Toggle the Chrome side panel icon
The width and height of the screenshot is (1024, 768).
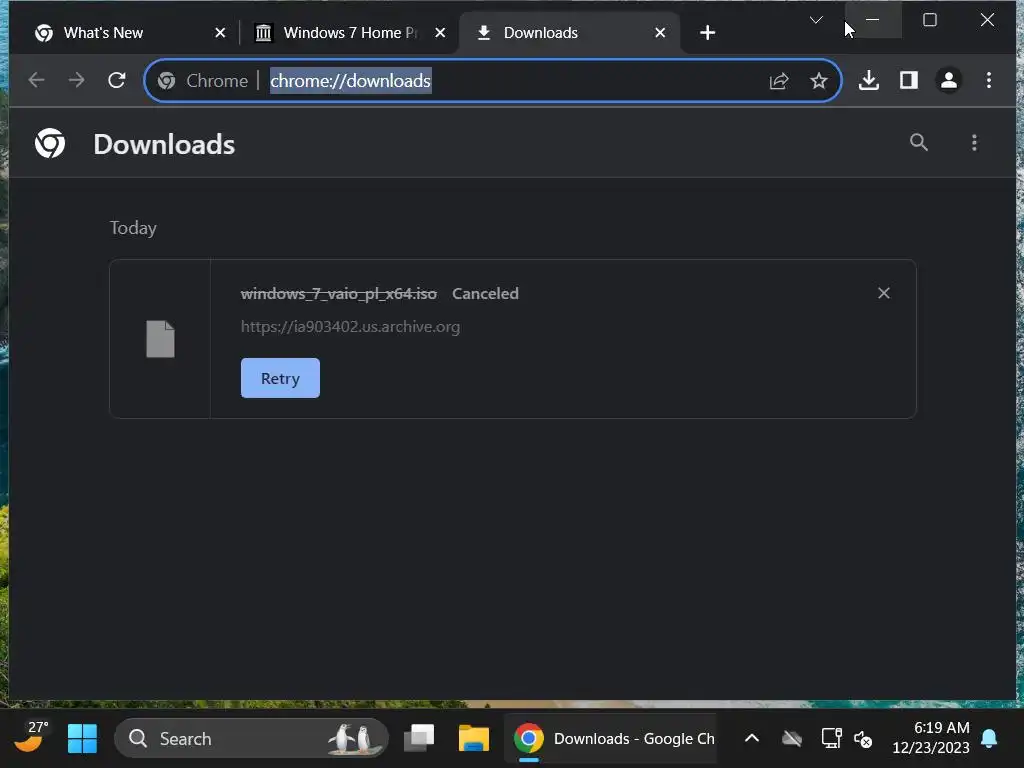click(908, 80)
